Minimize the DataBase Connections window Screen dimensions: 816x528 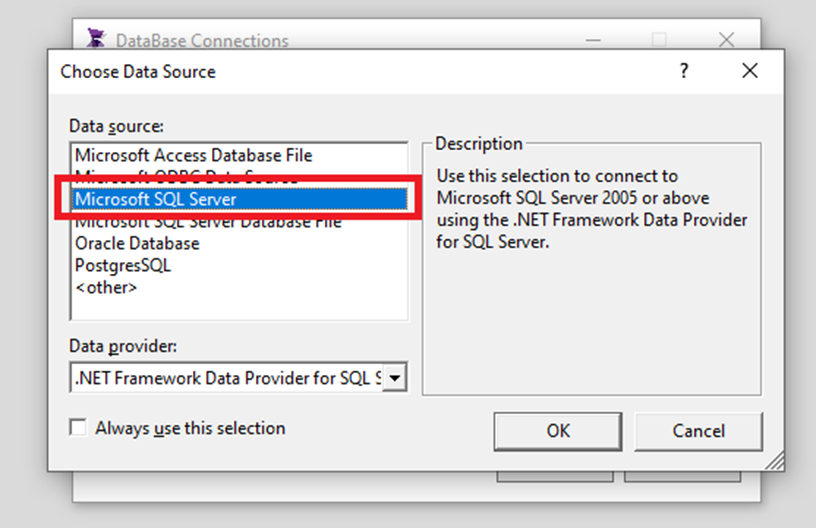click(x=593, y=40)
